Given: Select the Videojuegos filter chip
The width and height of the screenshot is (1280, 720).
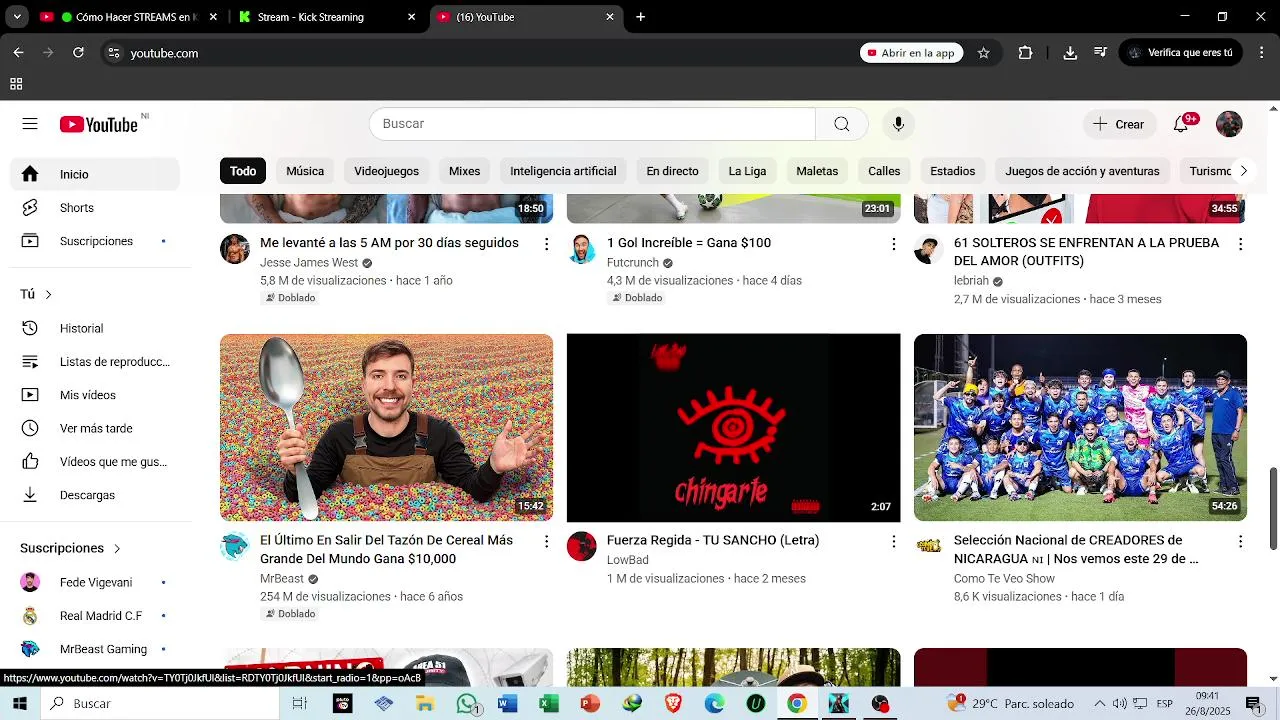Looking at the screenshot, I should point(386,171).
